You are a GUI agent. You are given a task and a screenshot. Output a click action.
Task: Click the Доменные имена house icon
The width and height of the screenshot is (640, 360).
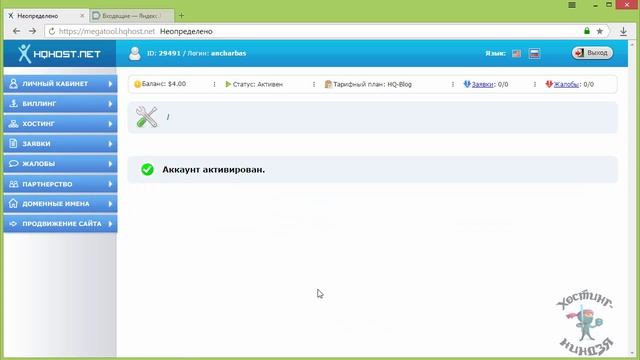13,203
